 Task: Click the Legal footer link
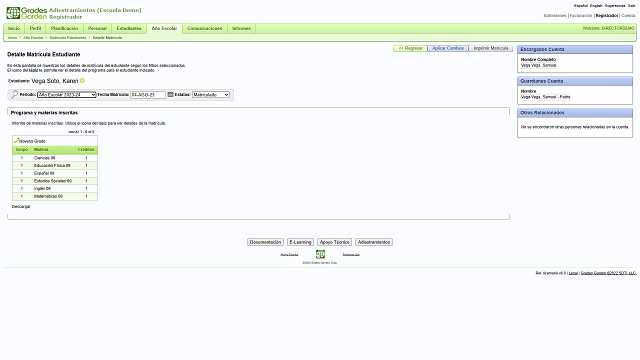pos(573,273)
